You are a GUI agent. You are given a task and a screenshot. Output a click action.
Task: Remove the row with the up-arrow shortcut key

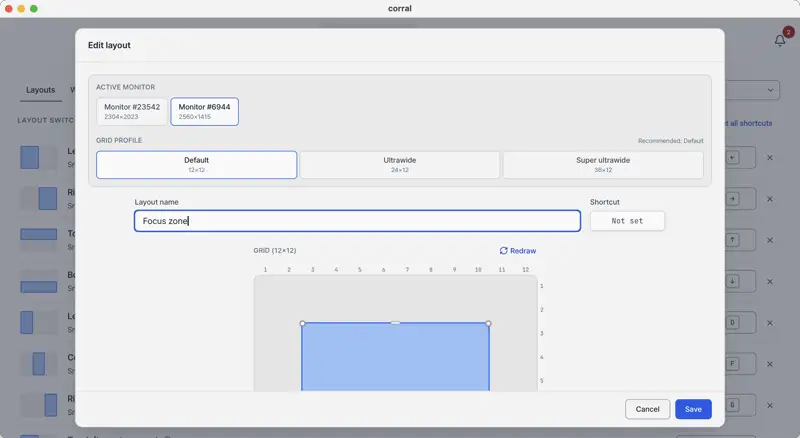pyautogui.click(x=770, y=240)
